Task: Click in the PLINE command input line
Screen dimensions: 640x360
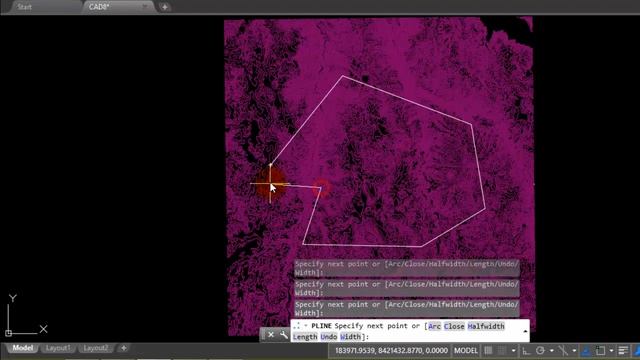Action: click(410, 331)
